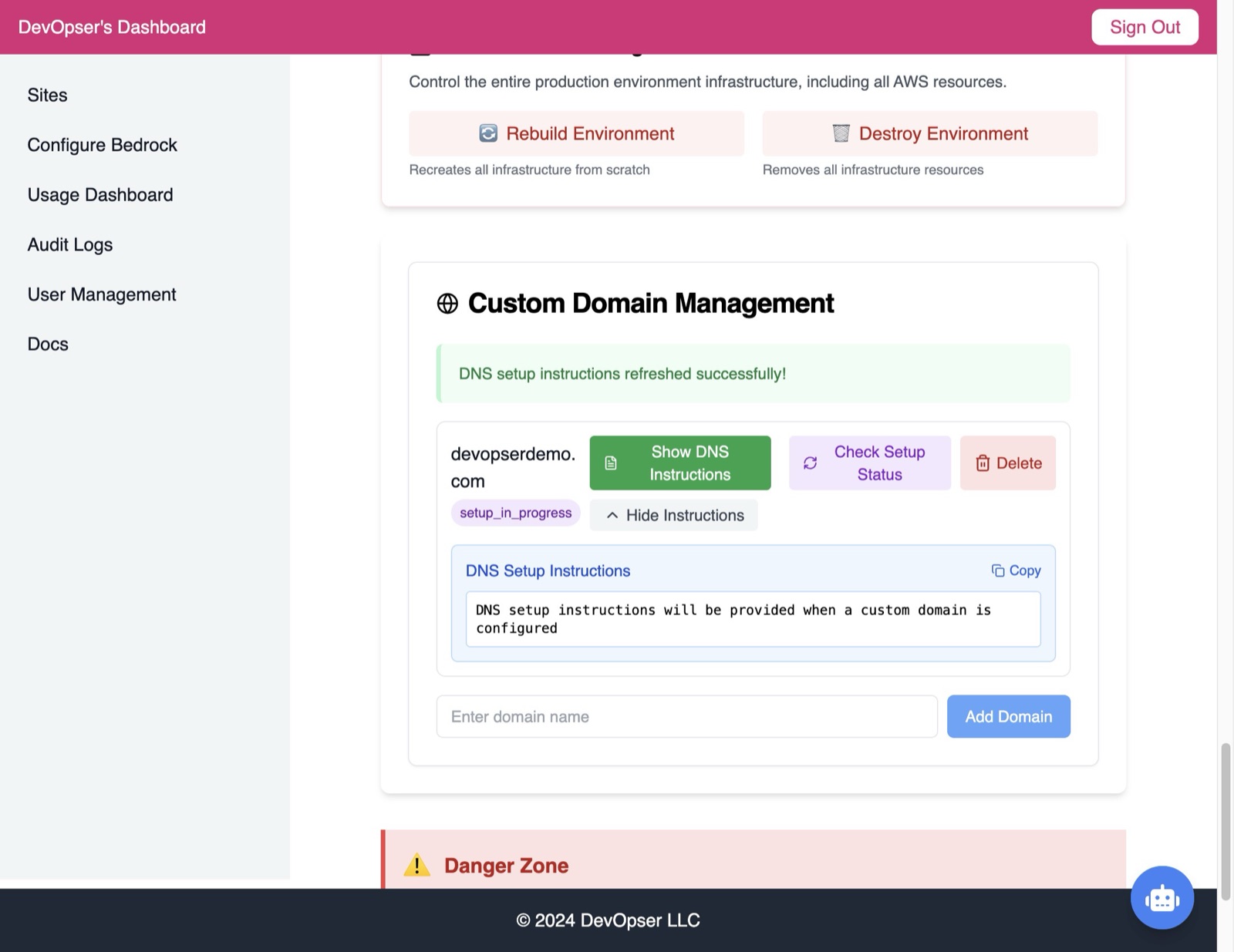Collapse instructions via the Hide Instructions chevron

pos(612,516)
